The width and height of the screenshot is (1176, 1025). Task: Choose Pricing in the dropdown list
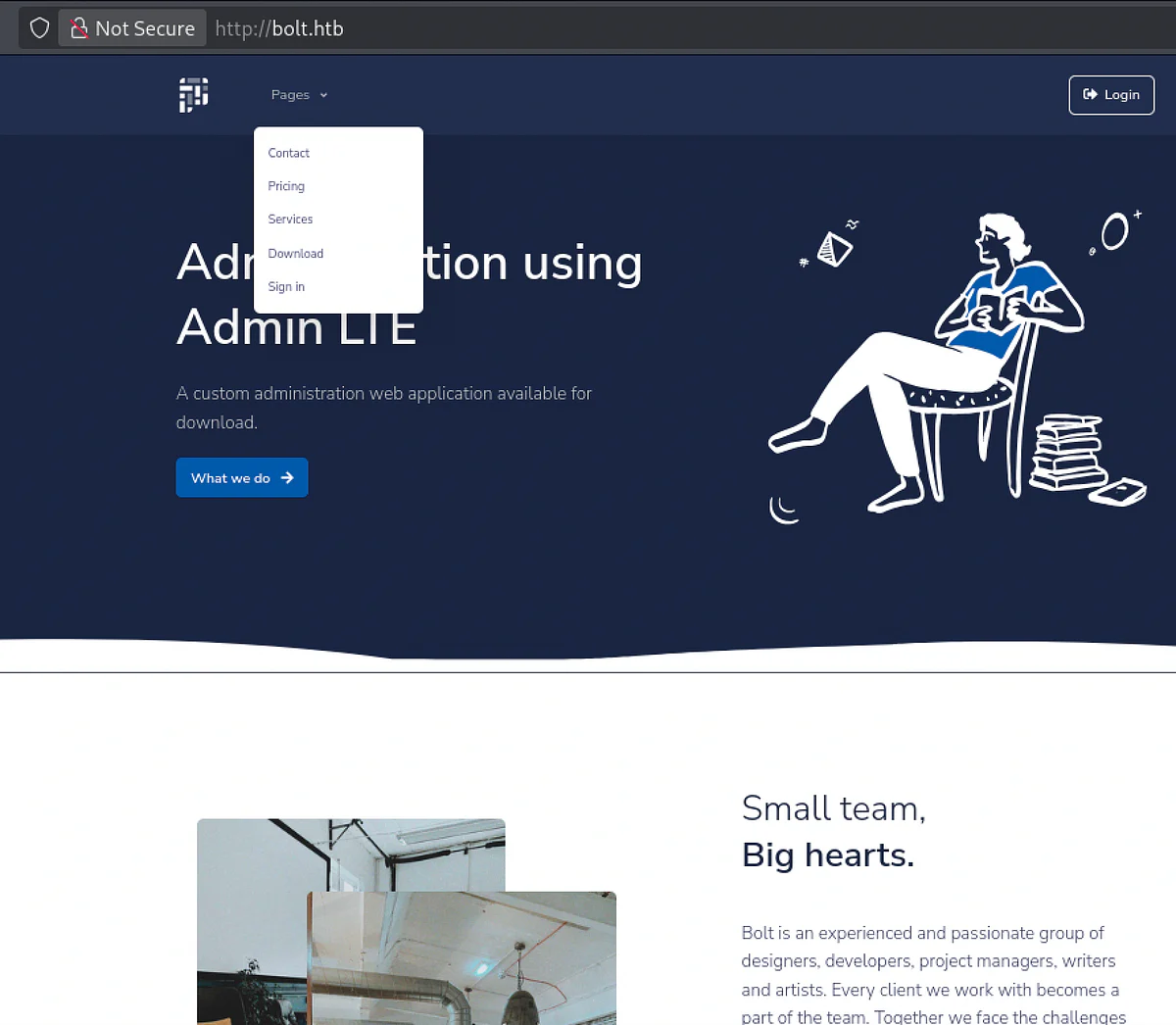286,186
